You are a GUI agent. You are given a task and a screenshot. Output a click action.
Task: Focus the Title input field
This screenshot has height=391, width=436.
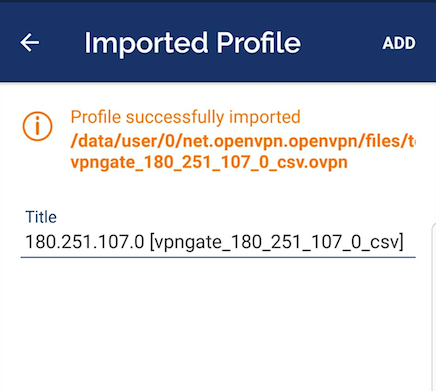coord(218,241)
